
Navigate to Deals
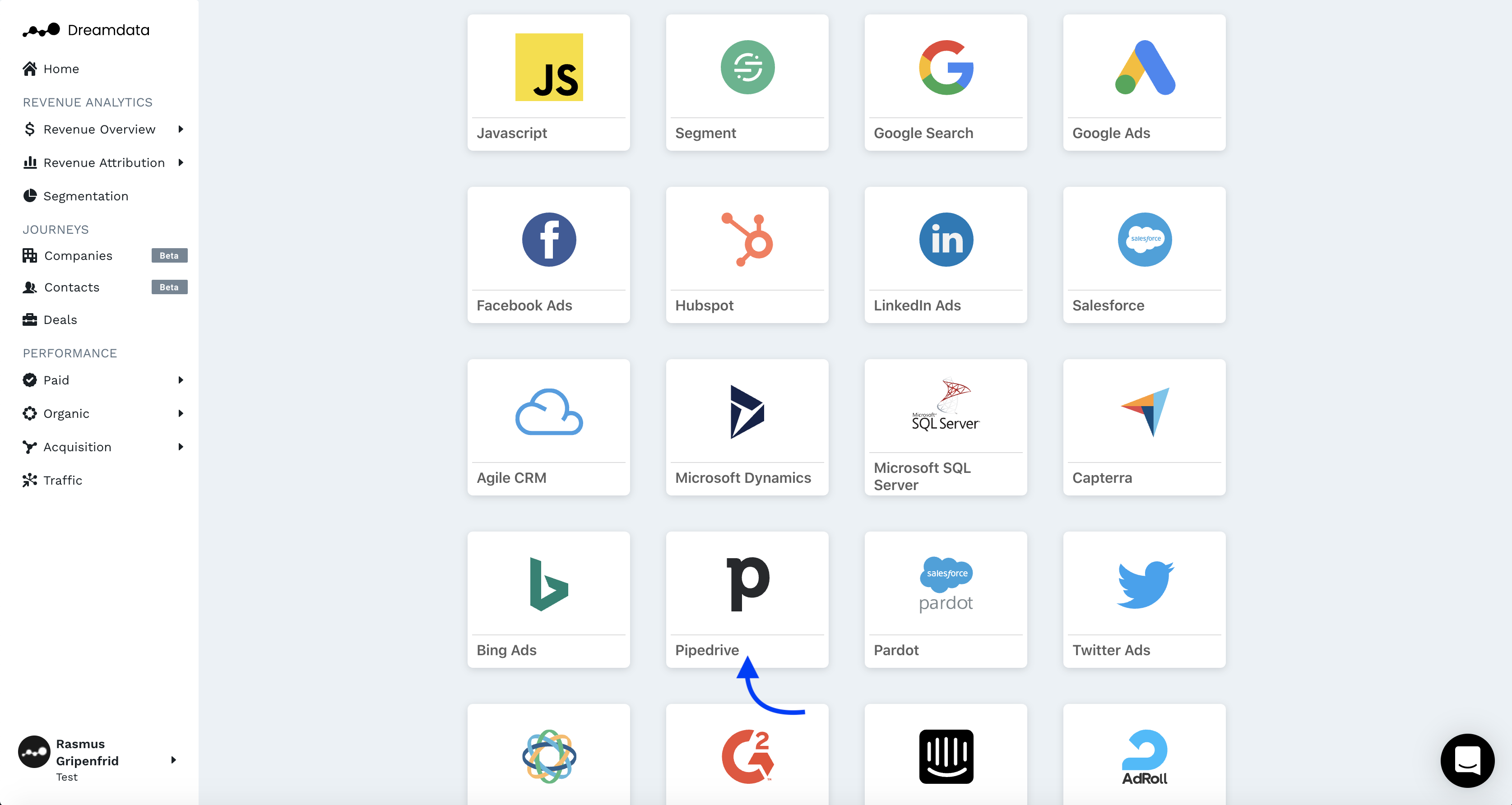point(60,320)
